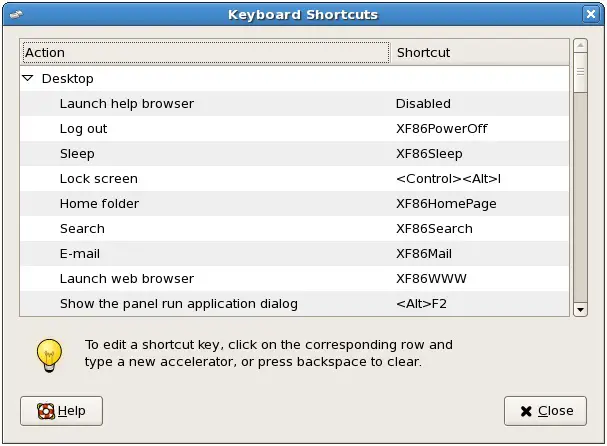The height and width of the screenshot is (446, 607).
Task: Click the X icon on Close button
Action: pyautogui.click(x=525, y=411)
